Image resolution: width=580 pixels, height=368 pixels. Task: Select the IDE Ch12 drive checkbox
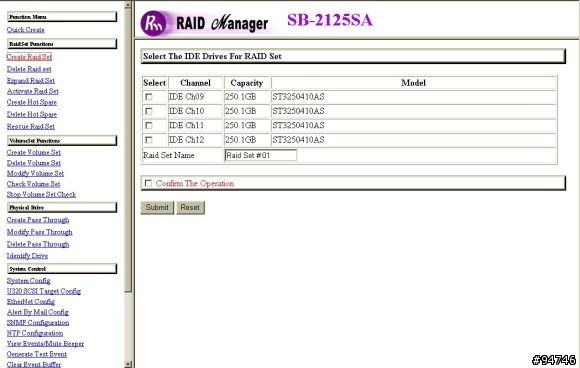point(149,140)
